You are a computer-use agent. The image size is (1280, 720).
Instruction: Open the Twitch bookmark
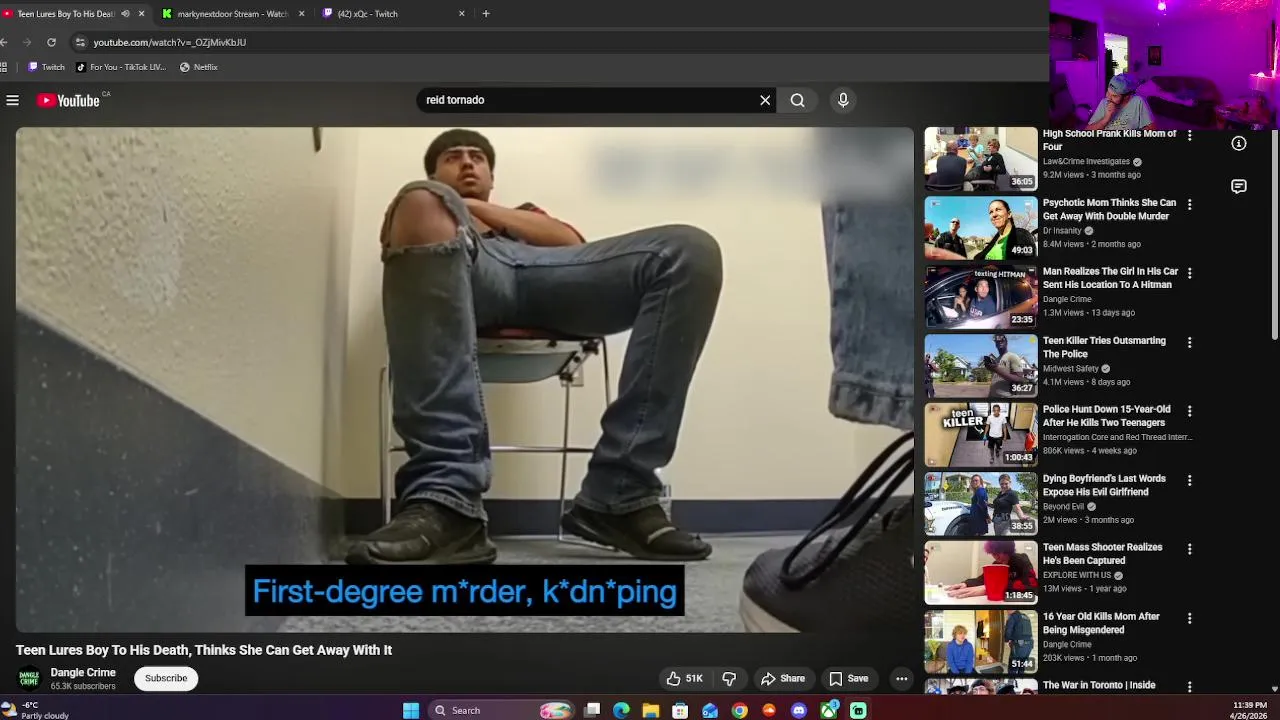pyautogui.click(x=46, y=67)
